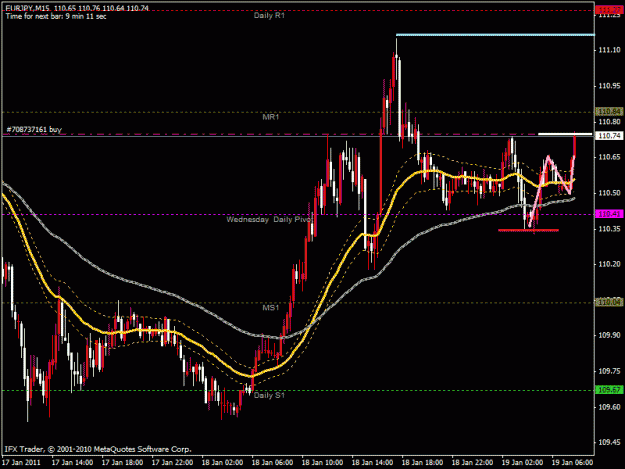Click the 110.95 price scale value
This screenshot has width=625, height=469.
coord(609,86)
